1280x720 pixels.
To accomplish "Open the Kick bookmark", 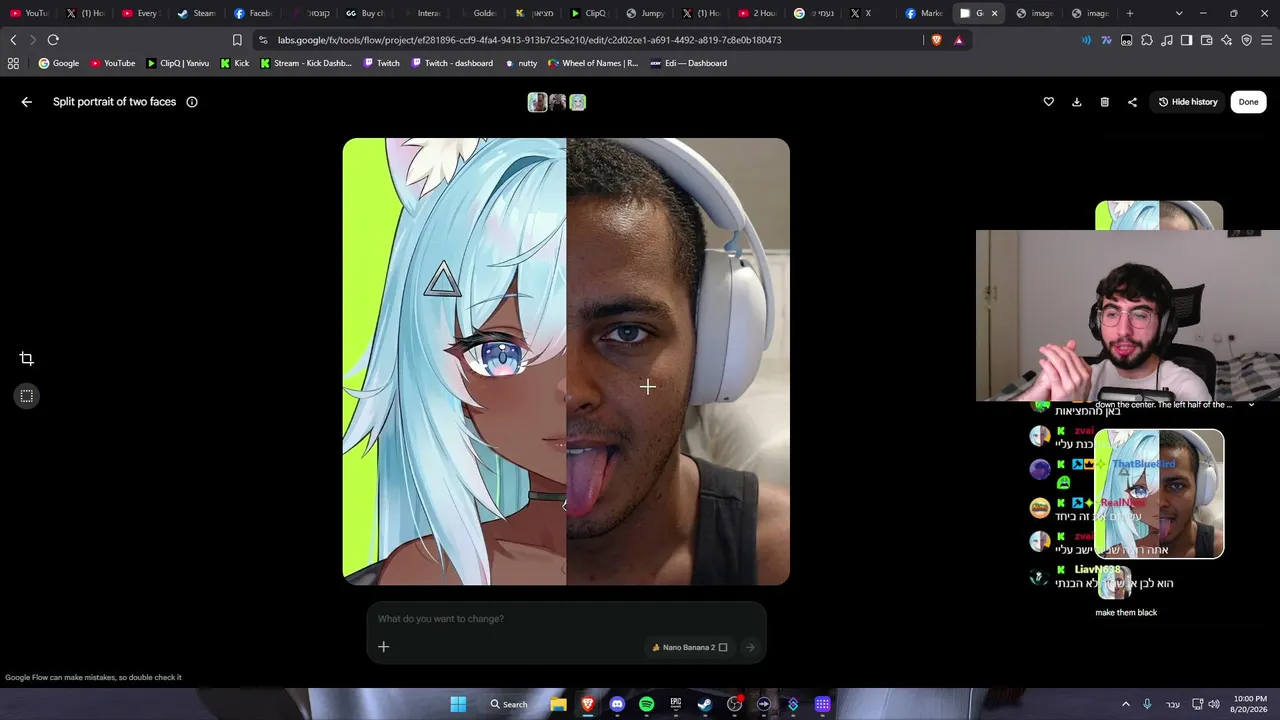I will point(235,63).
